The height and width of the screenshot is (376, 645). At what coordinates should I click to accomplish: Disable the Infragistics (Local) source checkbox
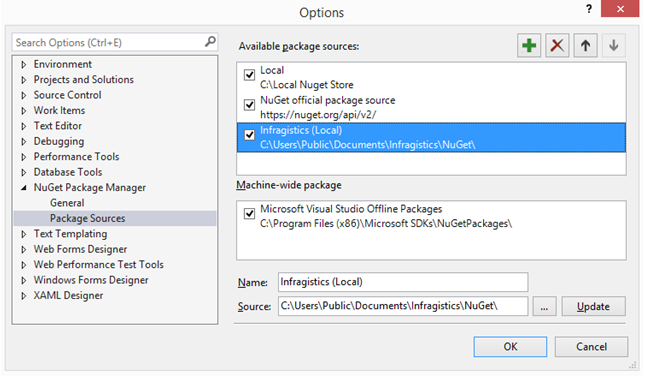(249, 135)
